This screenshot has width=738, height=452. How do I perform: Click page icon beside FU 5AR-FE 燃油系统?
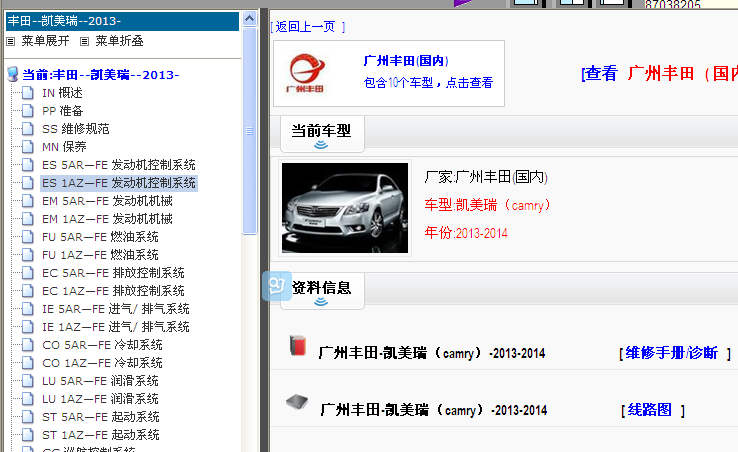tap(28, 237)
